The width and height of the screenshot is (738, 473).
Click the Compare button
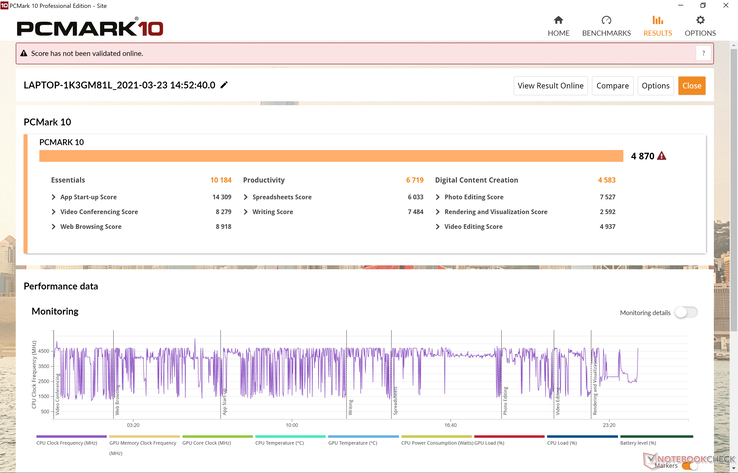click(612, 86)
